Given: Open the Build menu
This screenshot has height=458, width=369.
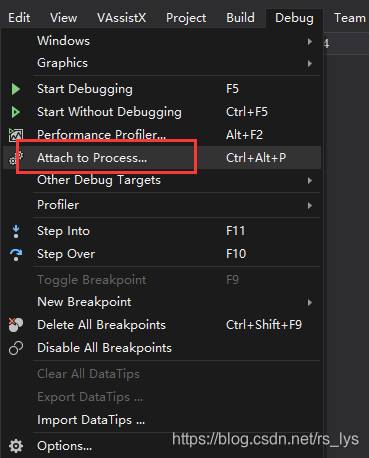Looking at the screenshot, I should tap(240, 18).
